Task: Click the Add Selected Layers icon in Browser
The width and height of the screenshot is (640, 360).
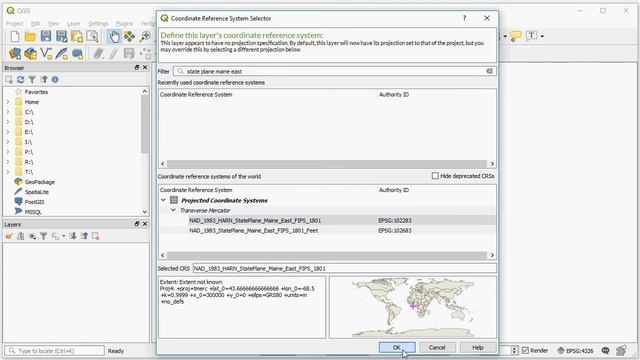Action: click(x=9, y=80)
